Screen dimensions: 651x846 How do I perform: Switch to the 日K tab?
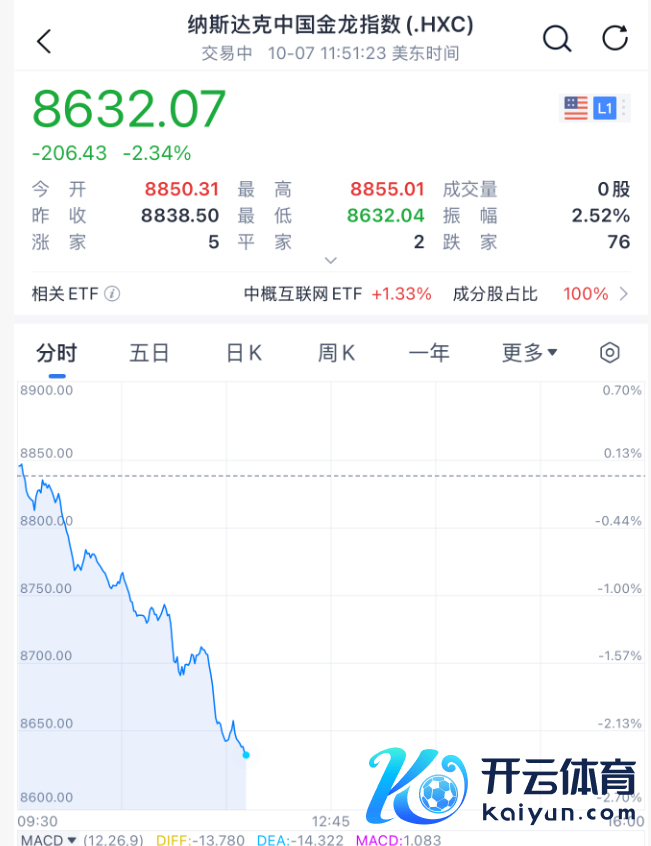[x=243, y=352]
